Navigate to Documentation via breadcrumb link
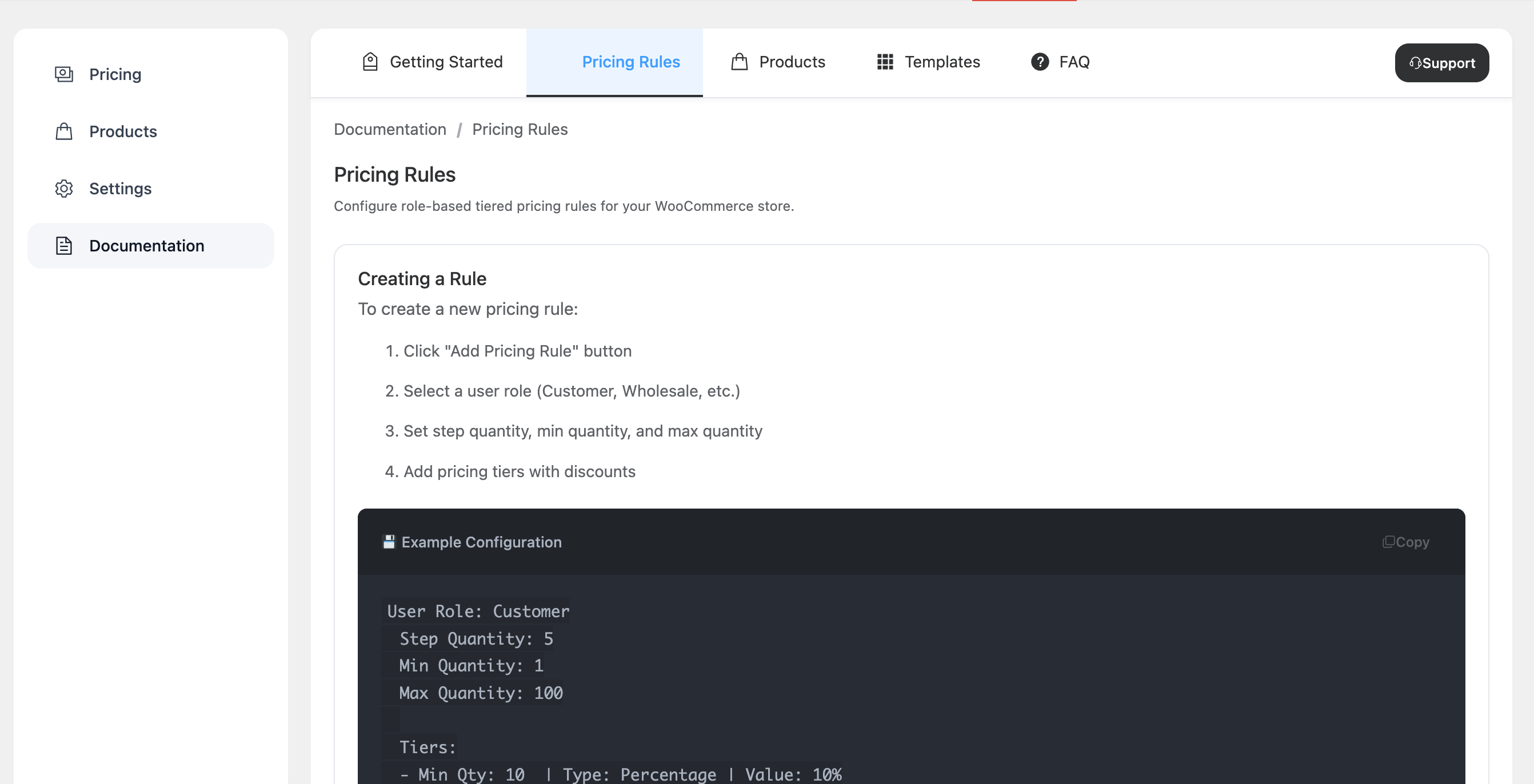1534x784 pixels. pos(390,129)
